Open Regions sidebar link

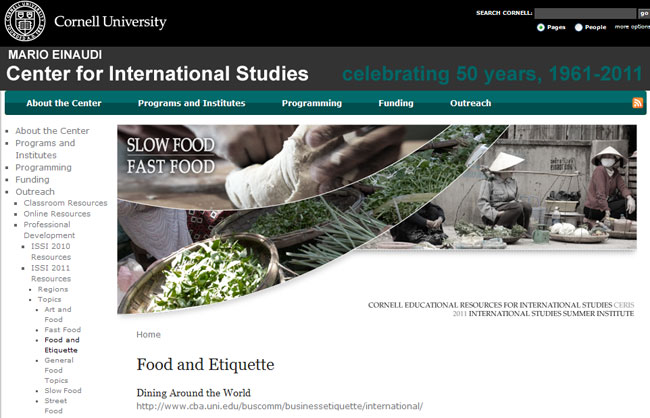53,289
